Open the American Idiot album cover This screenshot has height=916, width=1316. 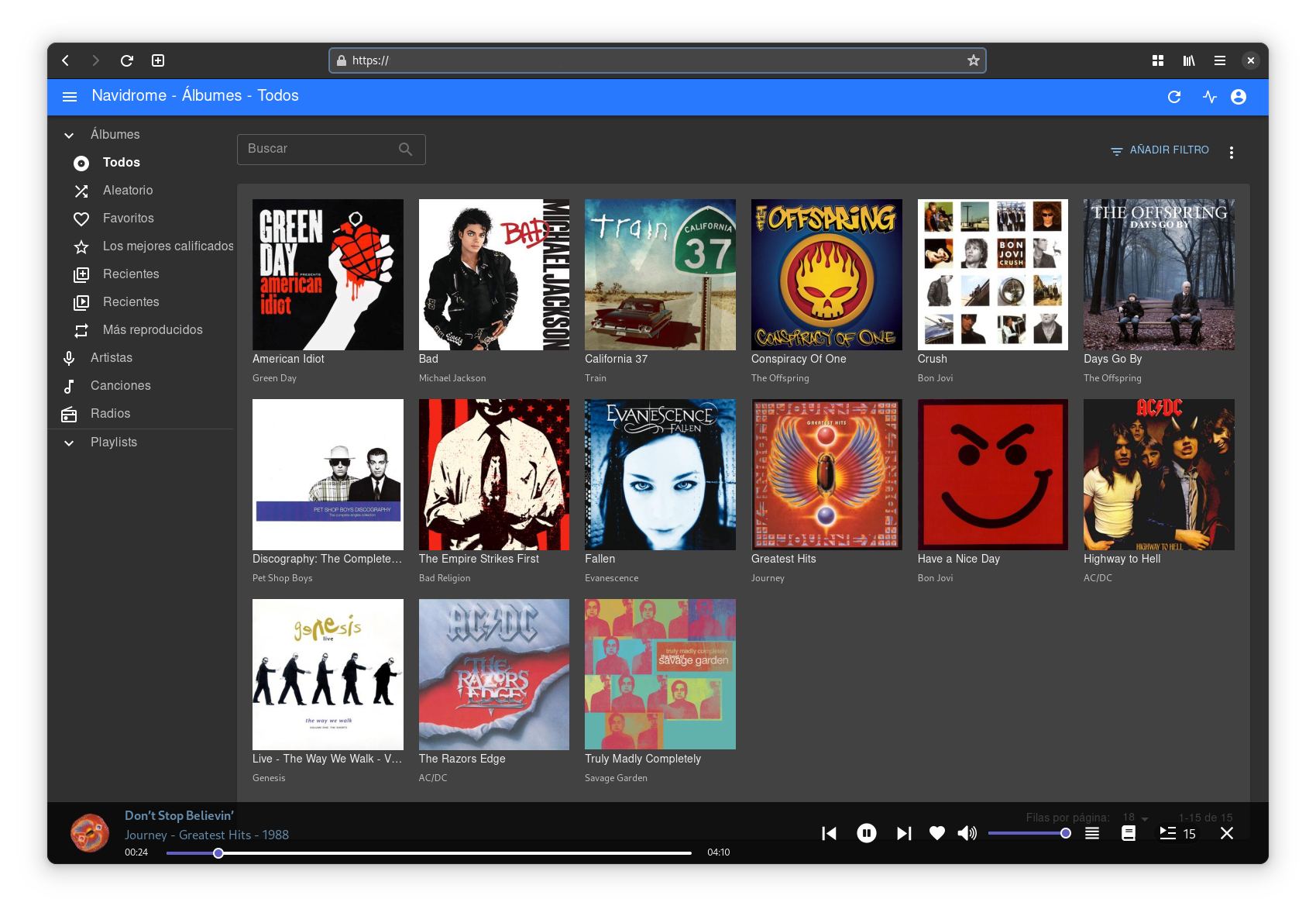328,274
